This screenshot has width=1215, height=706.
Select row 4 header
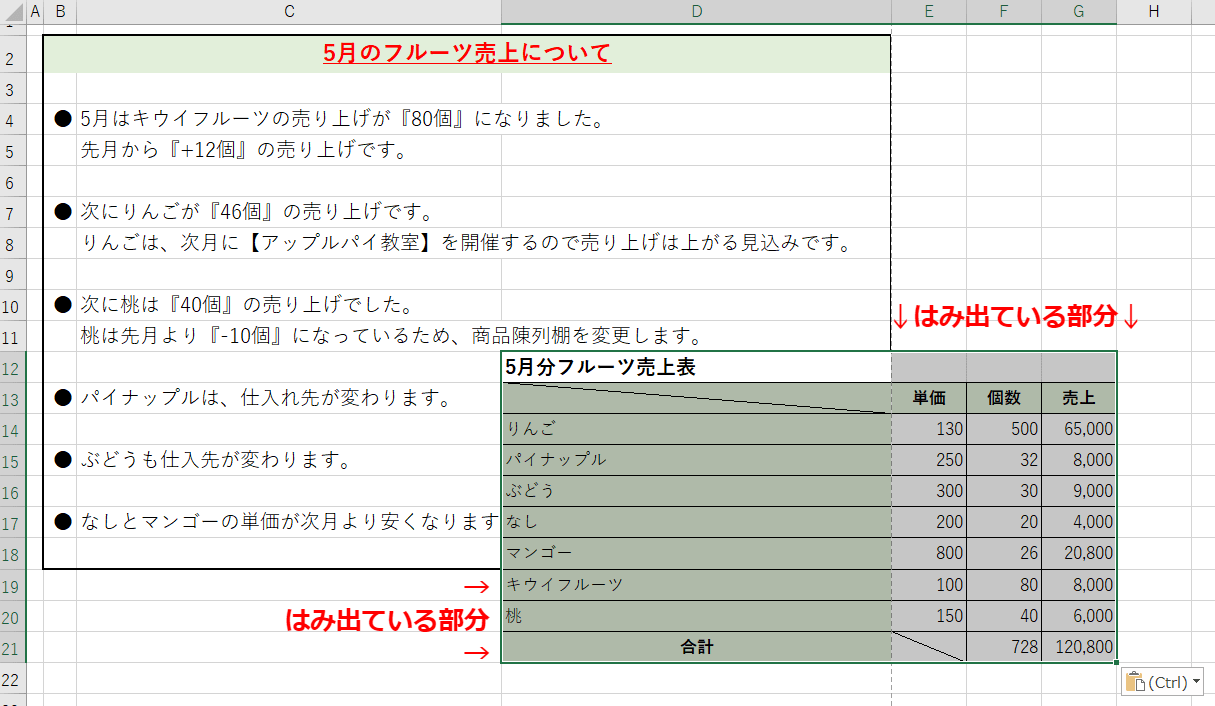pos(13,120)
